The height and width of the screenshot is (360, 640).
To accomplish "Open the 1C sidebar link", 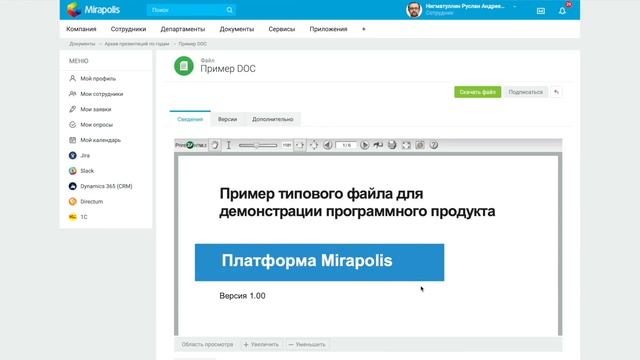I will (x=84, y=217).
